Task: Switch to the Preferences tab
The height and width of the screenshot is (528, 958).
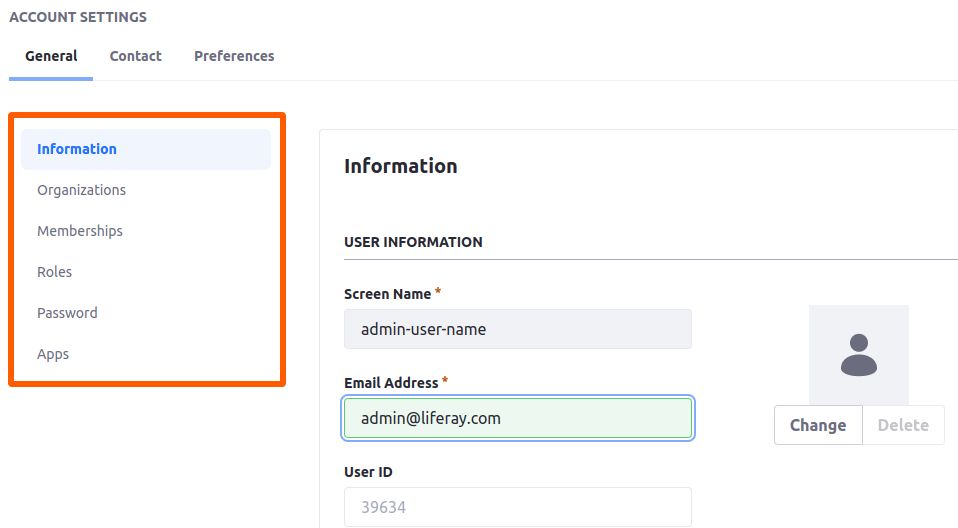Action: (234, 56)
